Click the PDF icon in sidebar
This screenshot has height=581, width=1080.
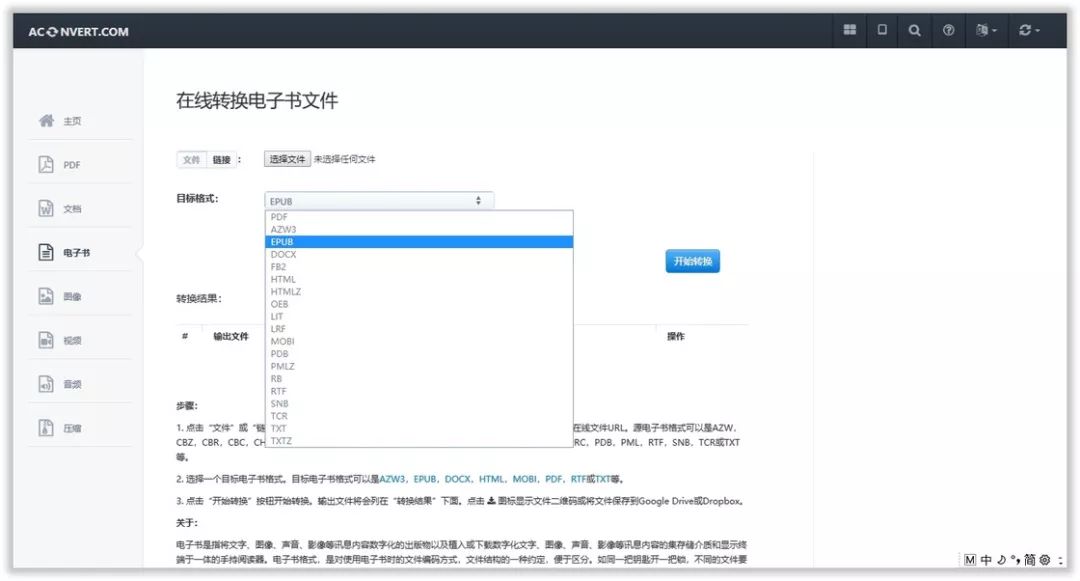point(45,165)
